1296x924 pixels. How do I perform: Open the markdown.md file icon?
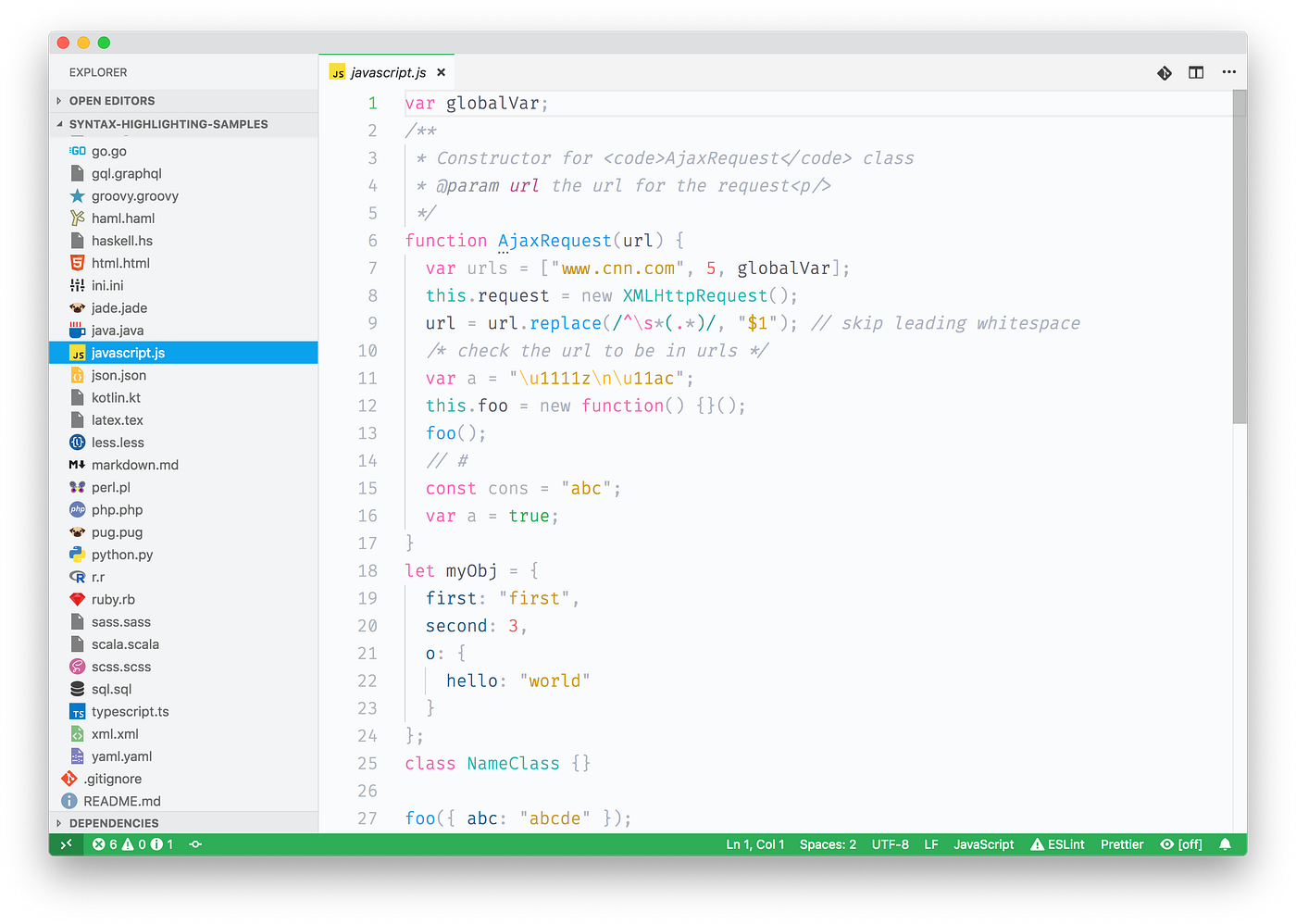coord(77,464)
